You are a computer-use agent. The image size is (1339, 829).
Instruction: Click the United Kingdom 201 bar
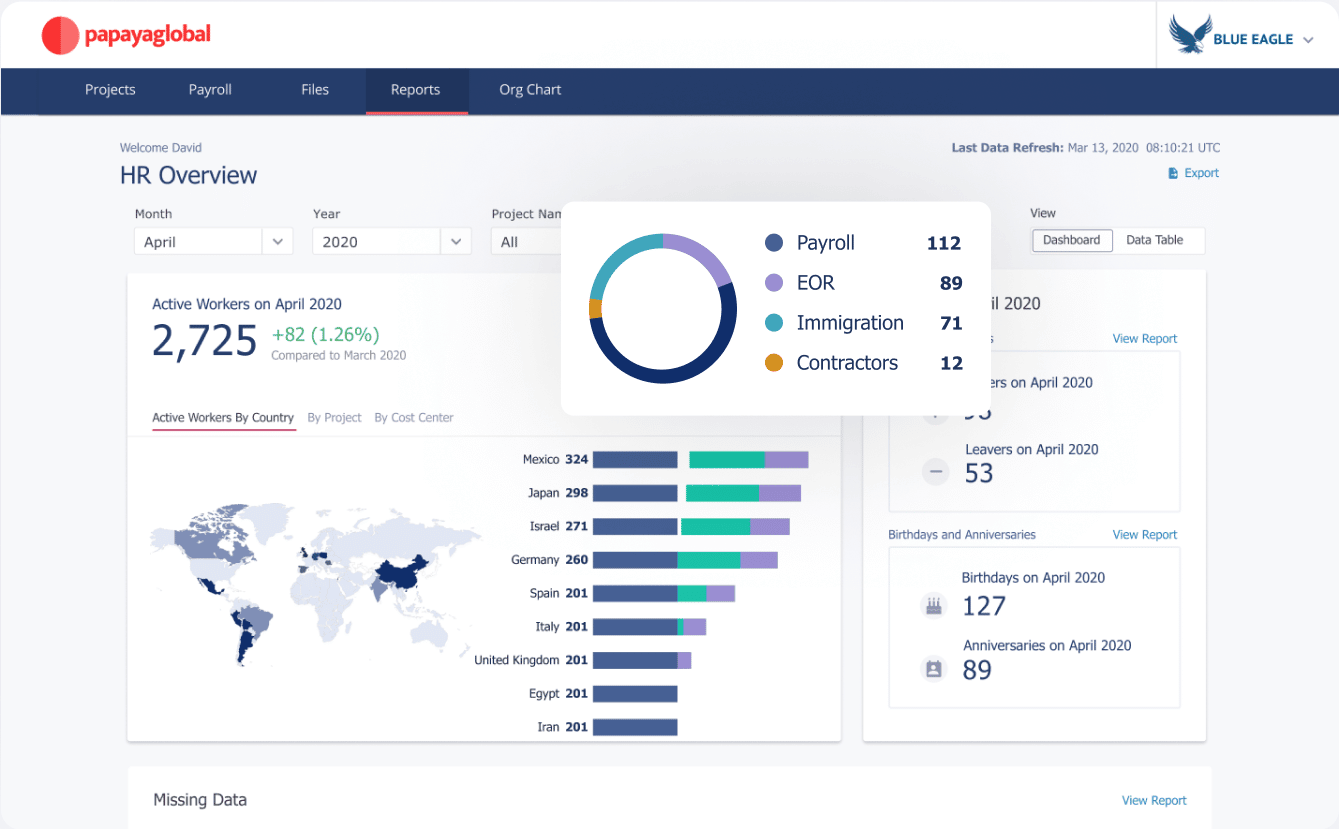coord(642,660)
